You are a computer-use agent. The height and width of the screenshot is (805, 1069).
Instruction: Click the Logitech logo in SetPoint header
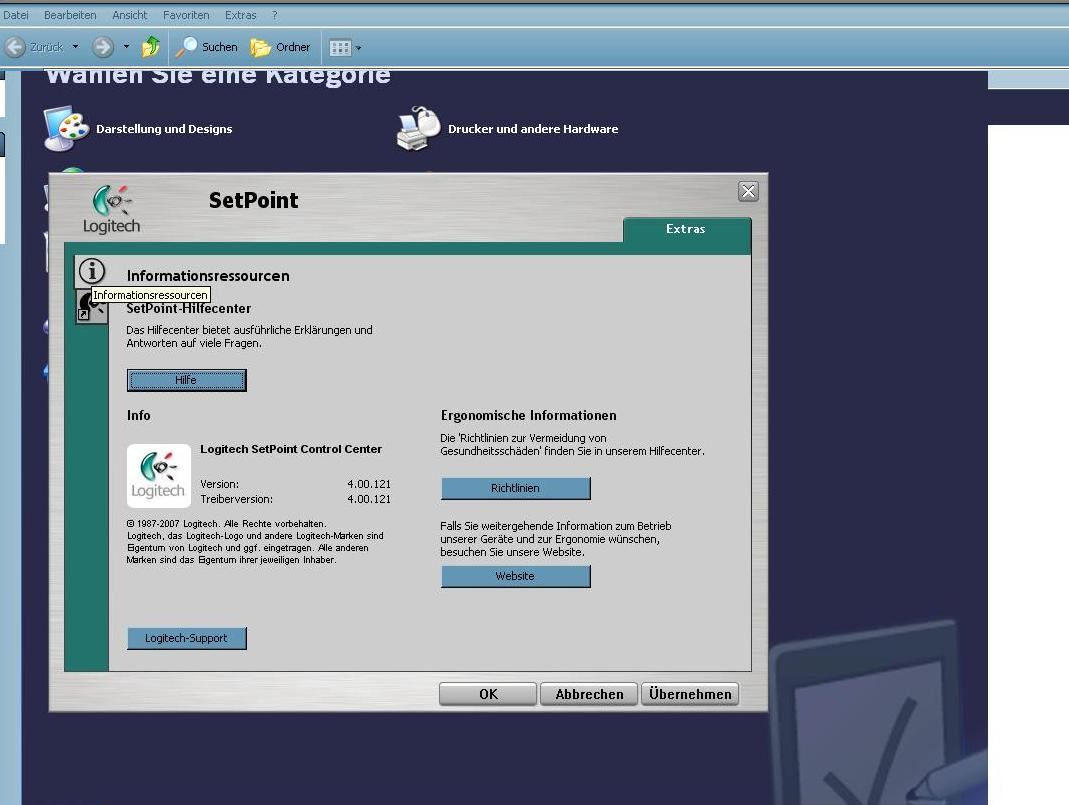coord(111,209)
